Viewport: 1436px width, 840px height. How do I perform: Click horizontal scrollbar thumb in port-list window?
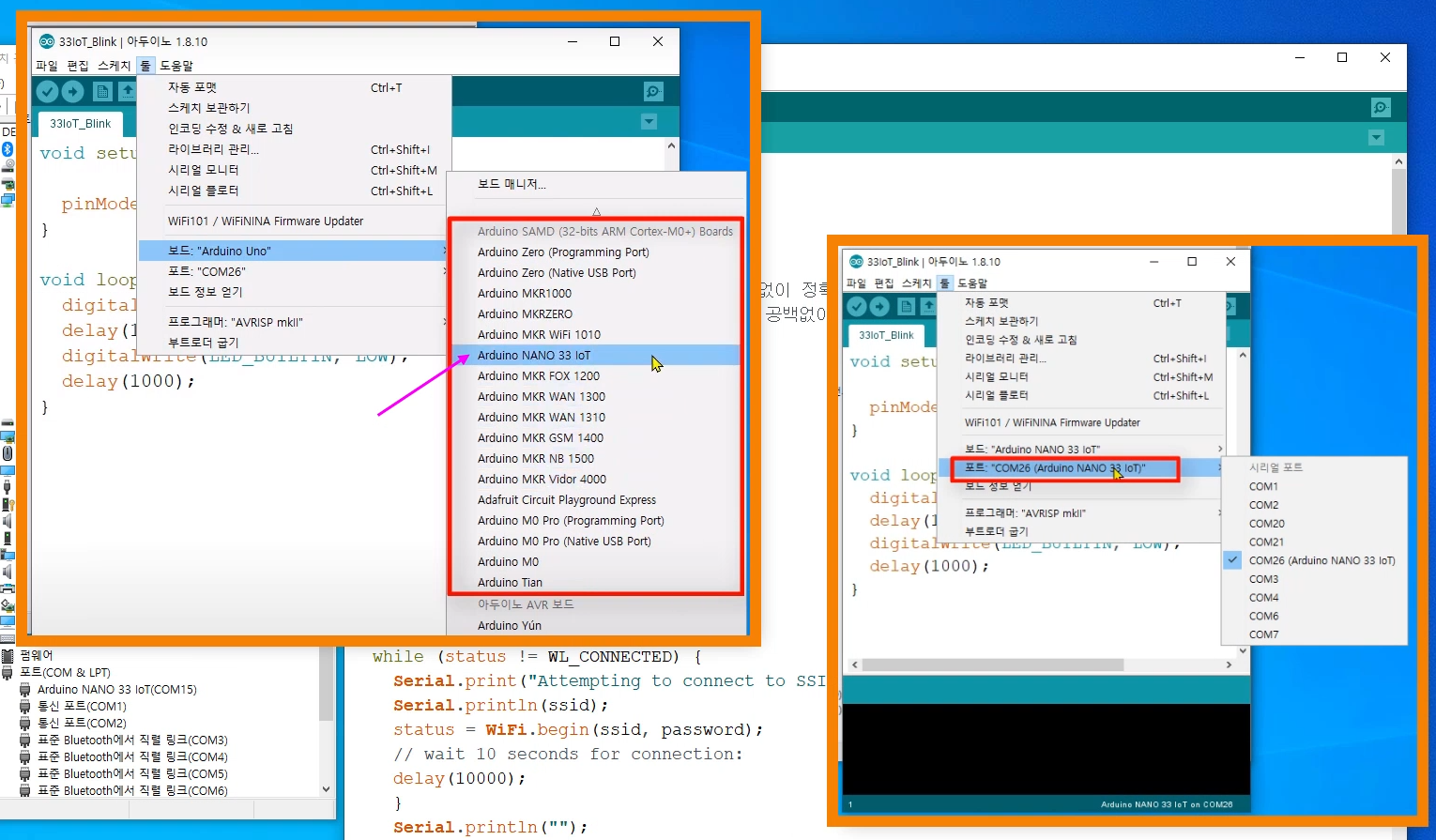pyautogui.click(x=993, y=664)
